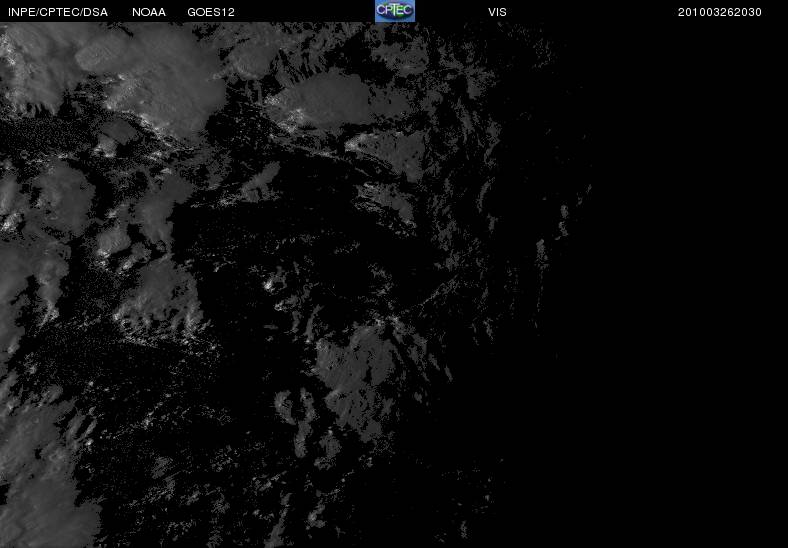This screenshot has height=548, width=788.
Task: Click the INPE/CPTEC/DSA header text
Action: (x=58, y=12)
